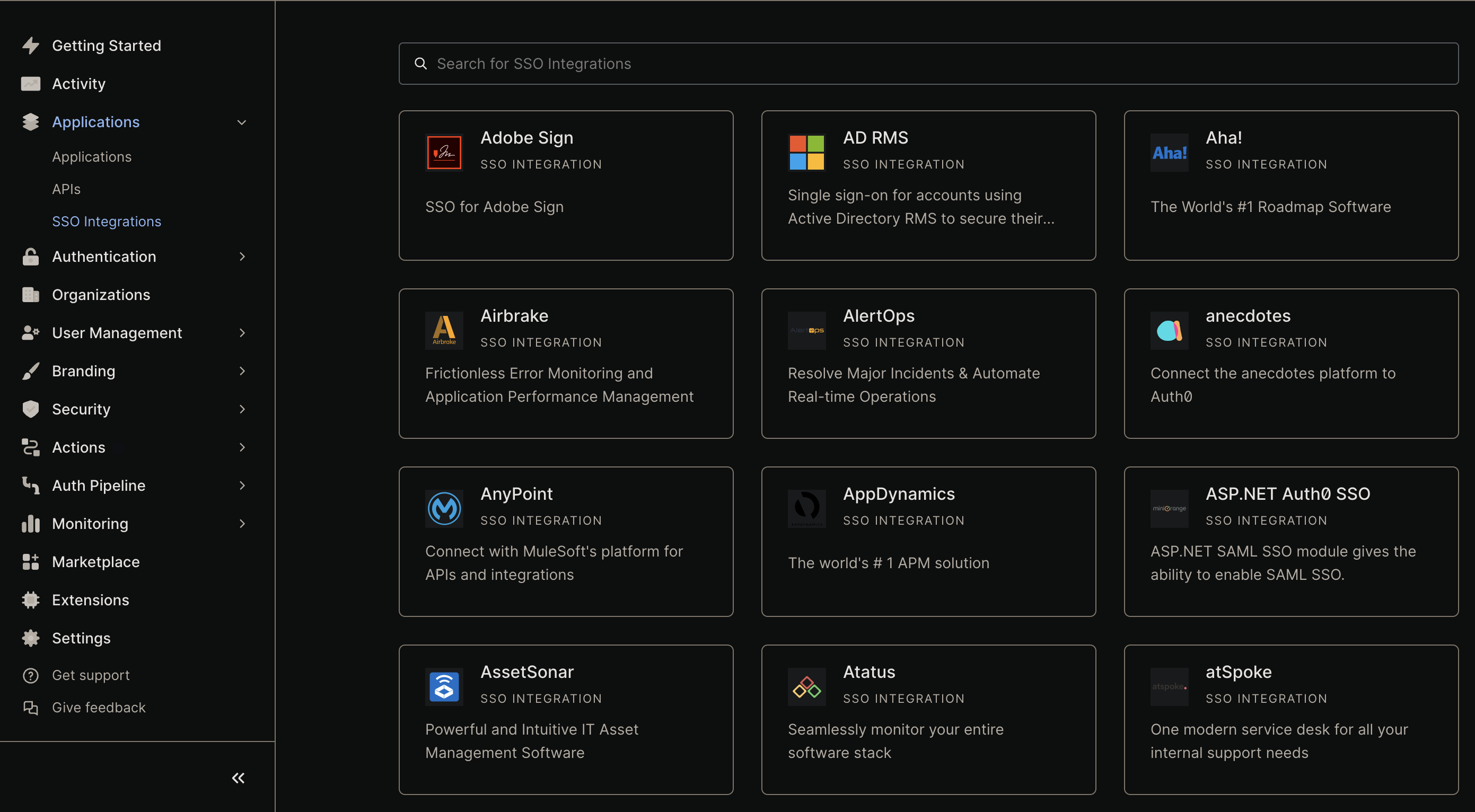Click the Get support link

[91, 675]
